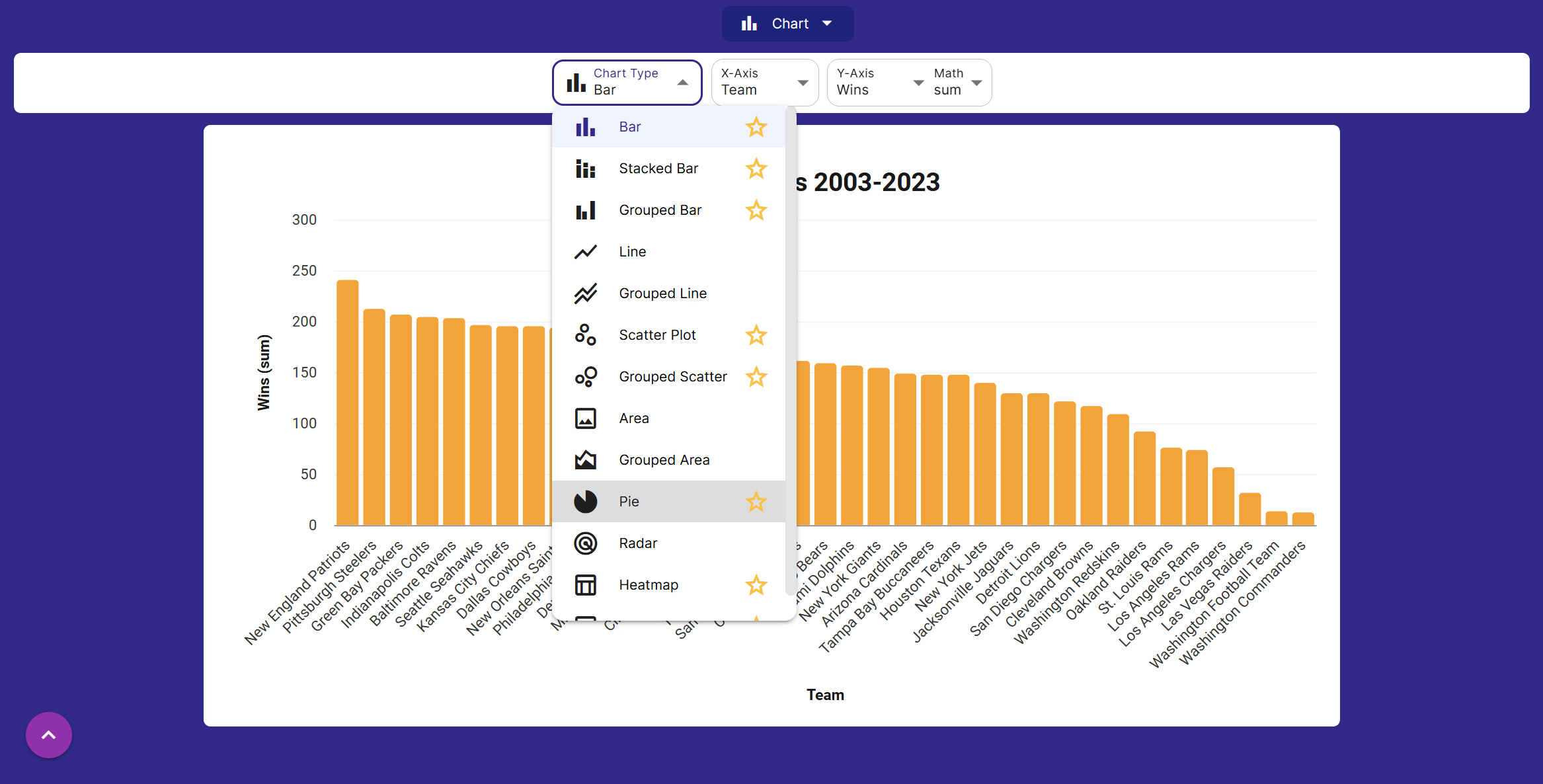The height and width of the screenshot is (784, 1543).
Task: Choose the Bar option label
Action: point(630,127)
